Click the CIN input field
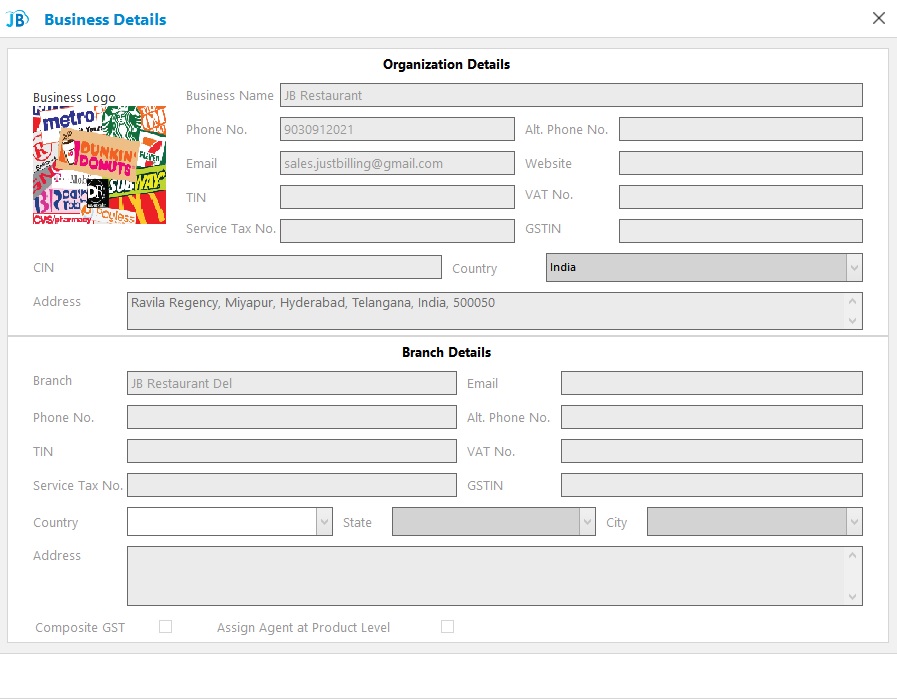 [284, 268]
